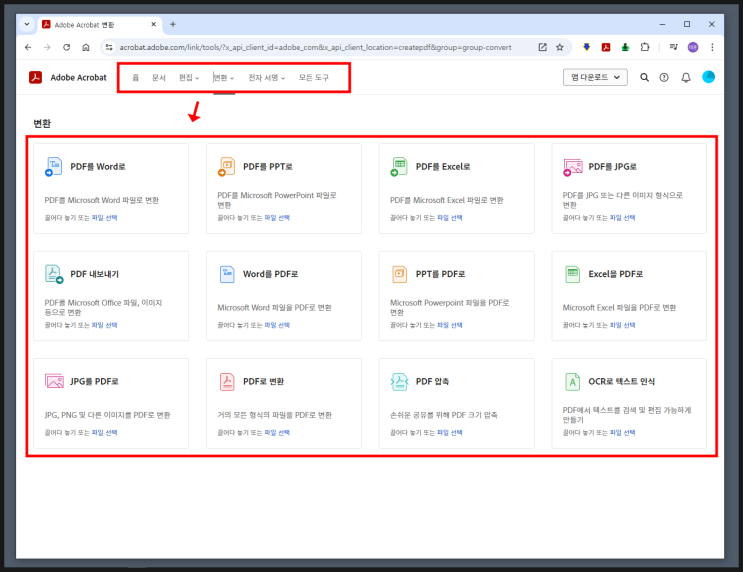The height and width of the screenshot is (572, 743).
Task: Click the PDF 내보내기 card icon
Action: point(54,274)
